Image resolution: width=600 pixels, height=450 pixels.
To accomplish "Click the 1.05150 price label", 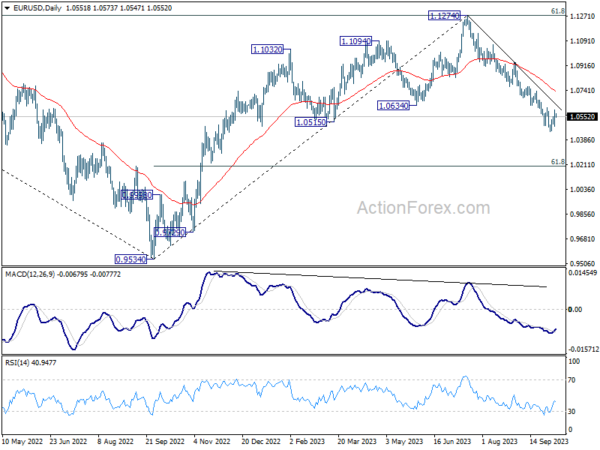I will tap(311, 122).
